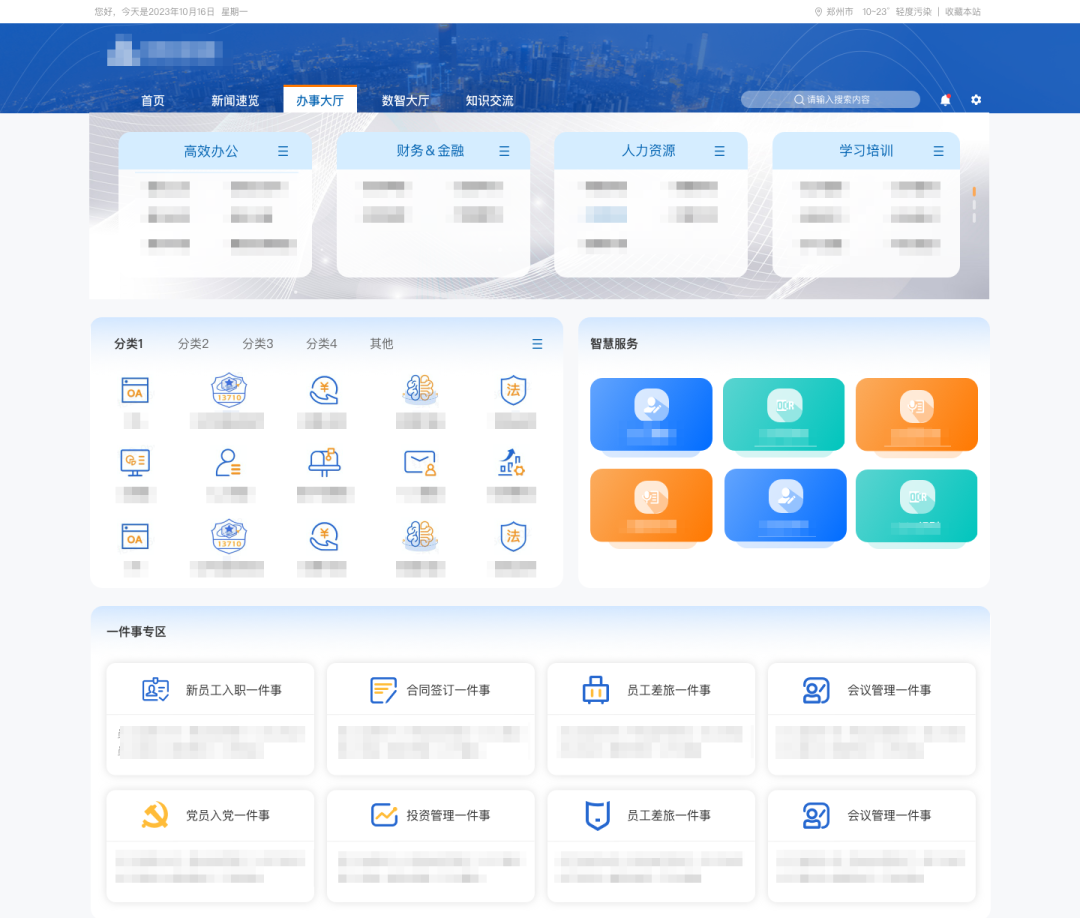Open settings via the gear icon
Viewport: 1080px width, 918px height.
(x=976, y=100)
